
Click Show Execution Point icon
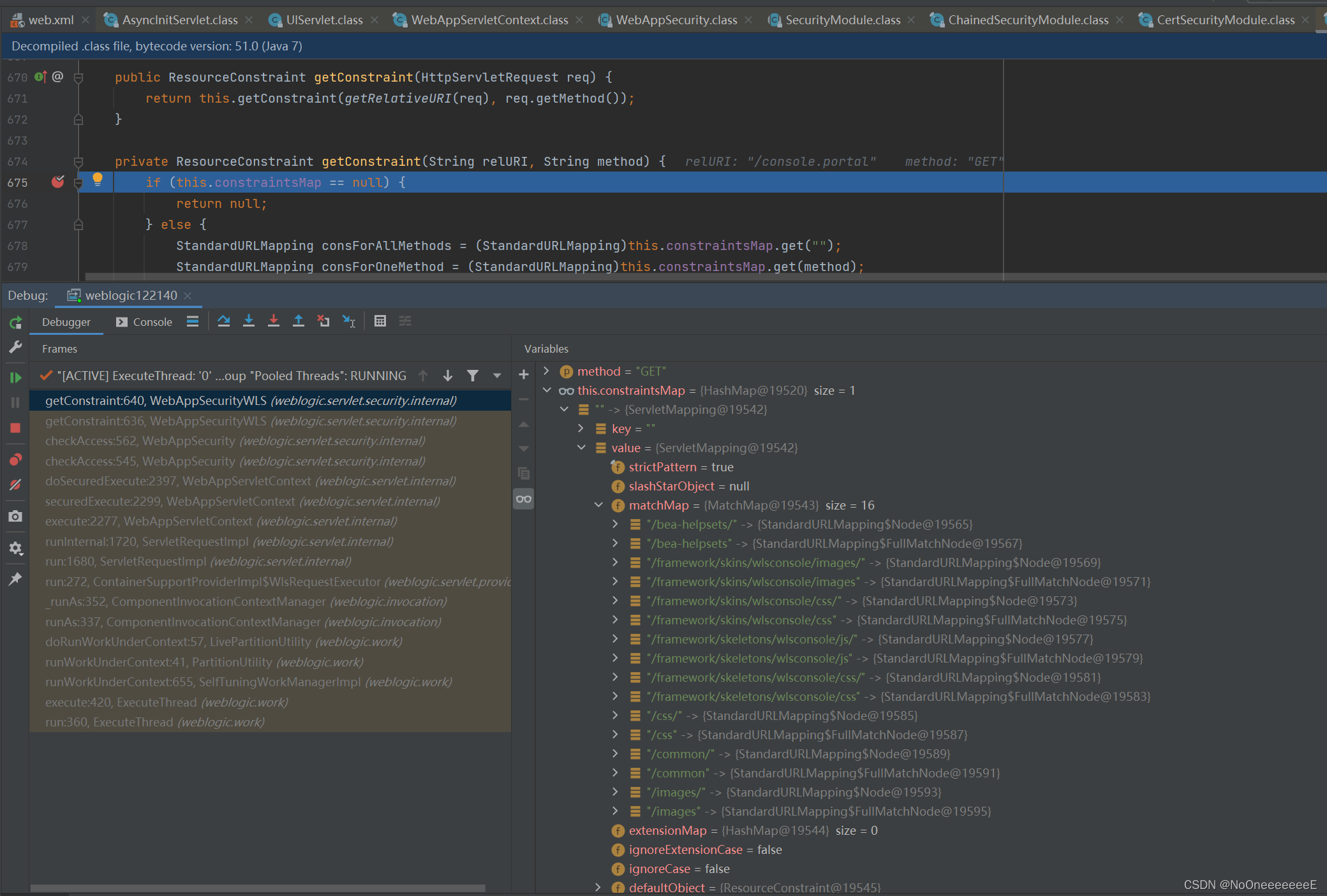(193, 321)
